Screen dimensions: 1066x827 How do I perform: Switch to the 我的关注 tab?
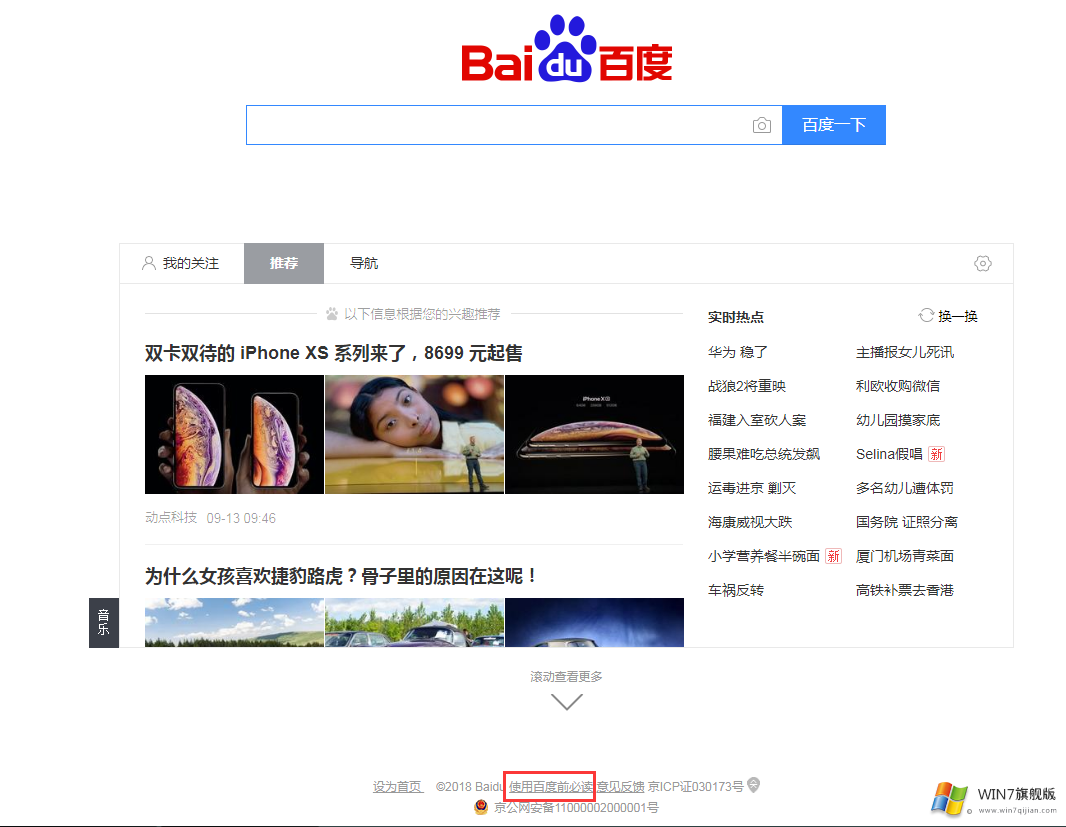pyautogui.click(x=182, y=263)
